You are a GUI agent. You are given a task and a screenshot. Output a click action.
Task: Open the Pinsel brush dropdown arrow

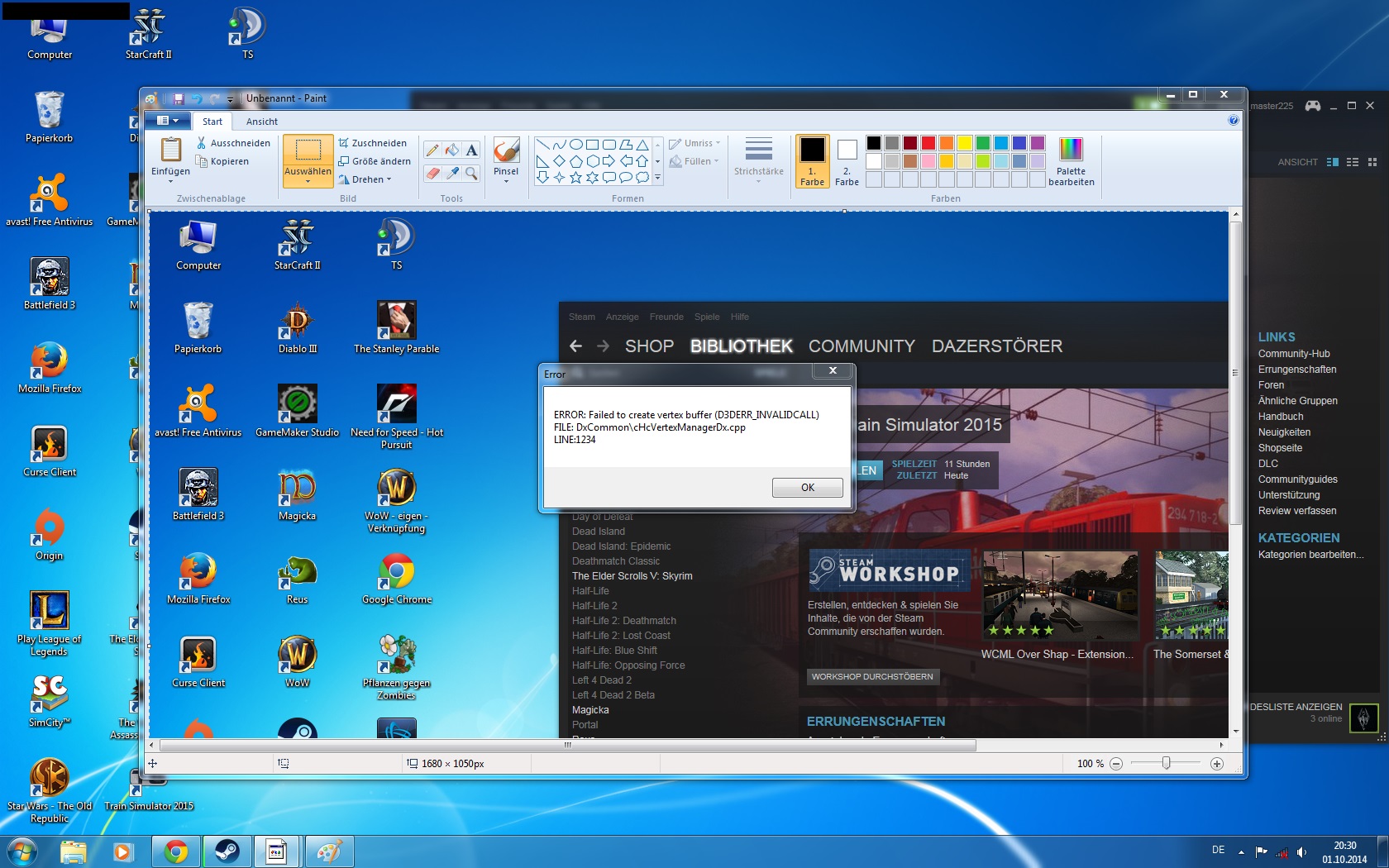tap(506, 181)
